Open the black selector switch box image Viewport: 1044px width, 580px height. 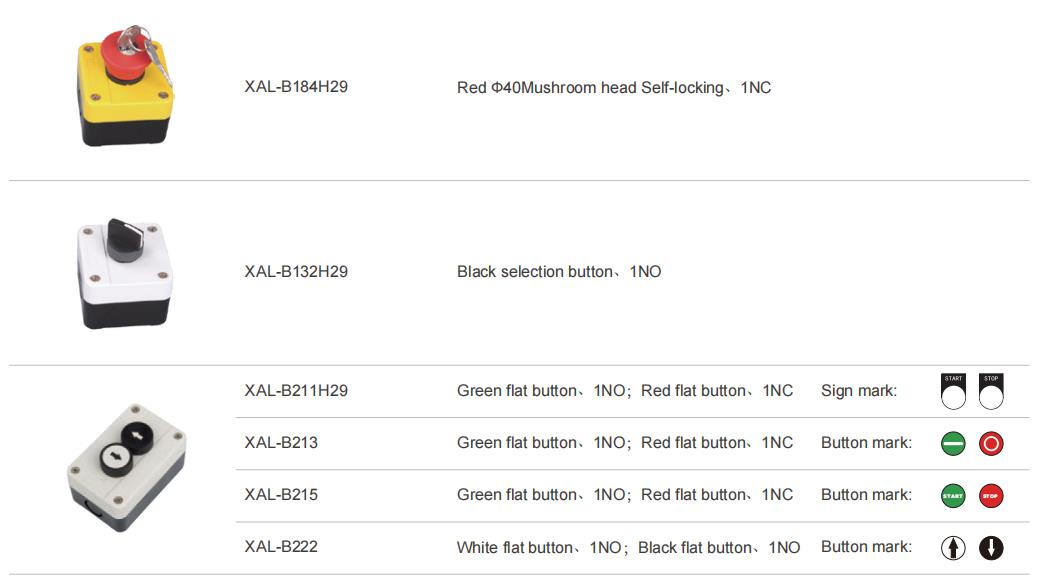(x=125, y=273)
